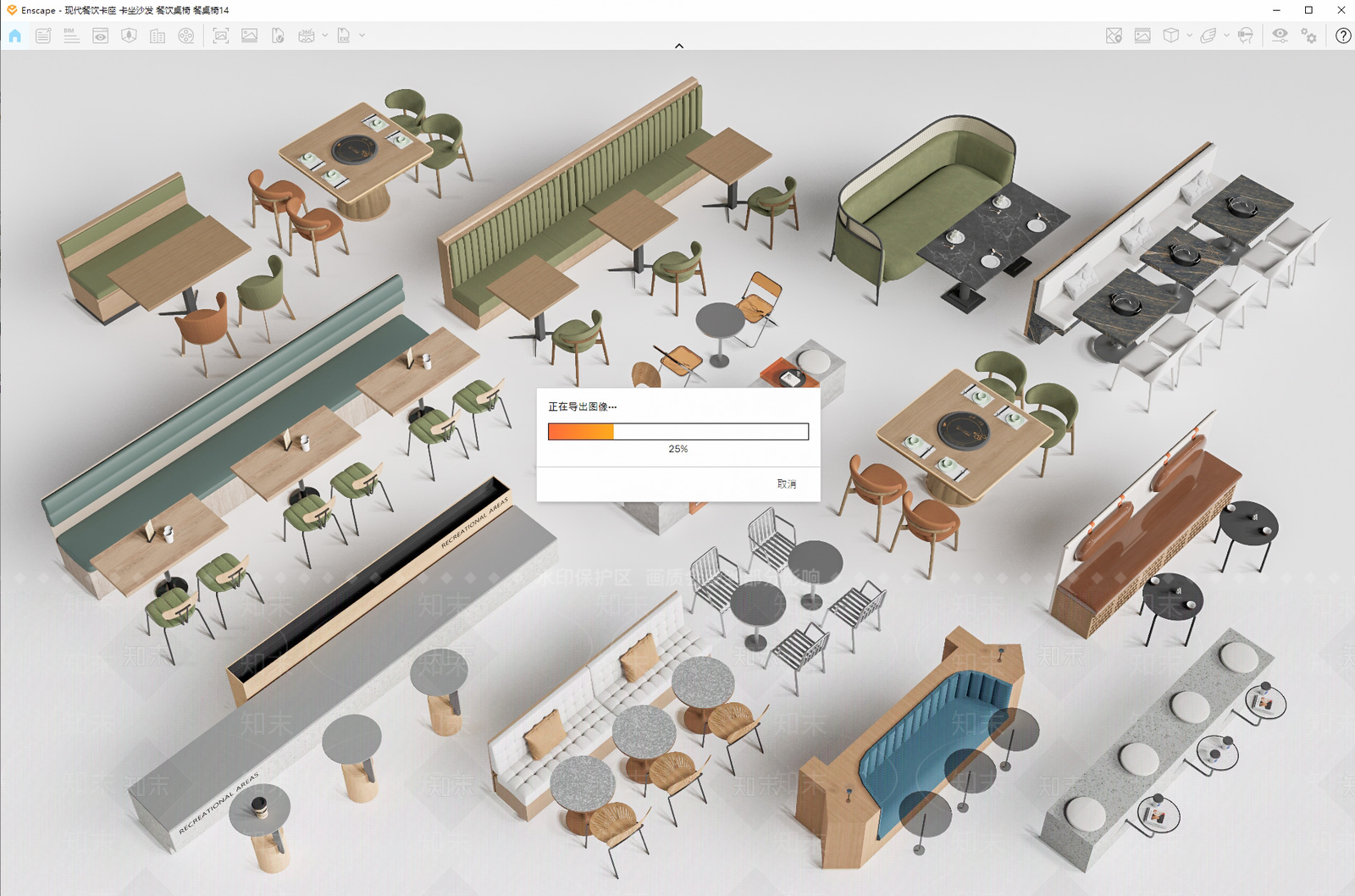Viewport: 1355px width, 896px height.
Task: Click the projection cube icon
Action: point(1170,36)
